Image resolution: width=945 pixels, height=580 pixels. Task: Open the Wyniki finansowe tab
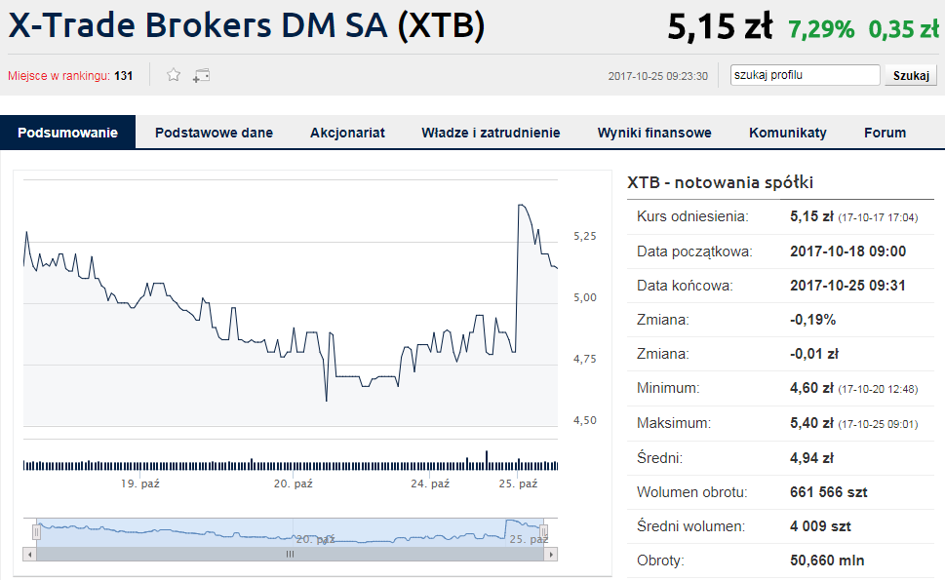click(x=655, y=133)
